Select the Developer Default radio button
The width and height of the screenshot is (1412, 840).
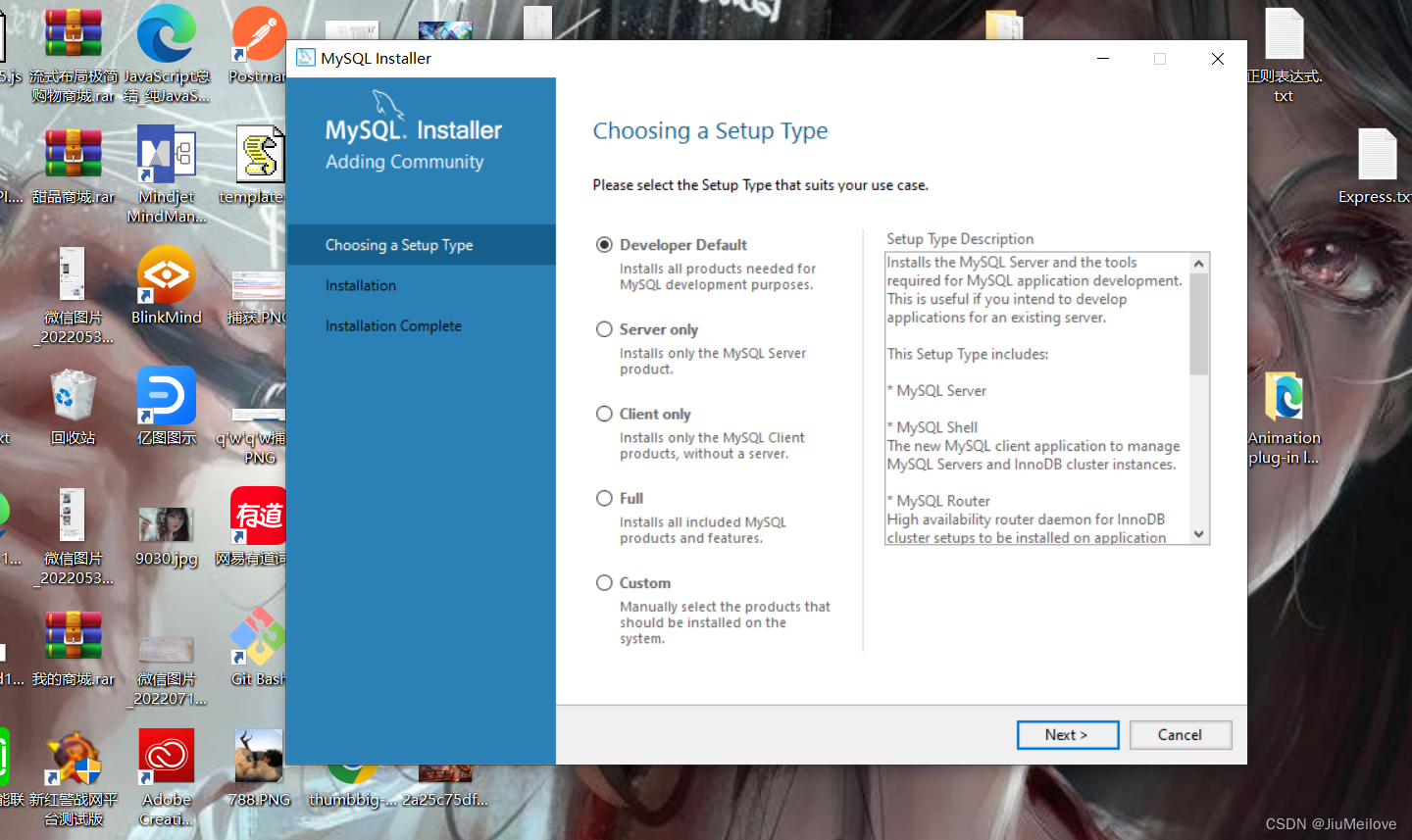605,245
